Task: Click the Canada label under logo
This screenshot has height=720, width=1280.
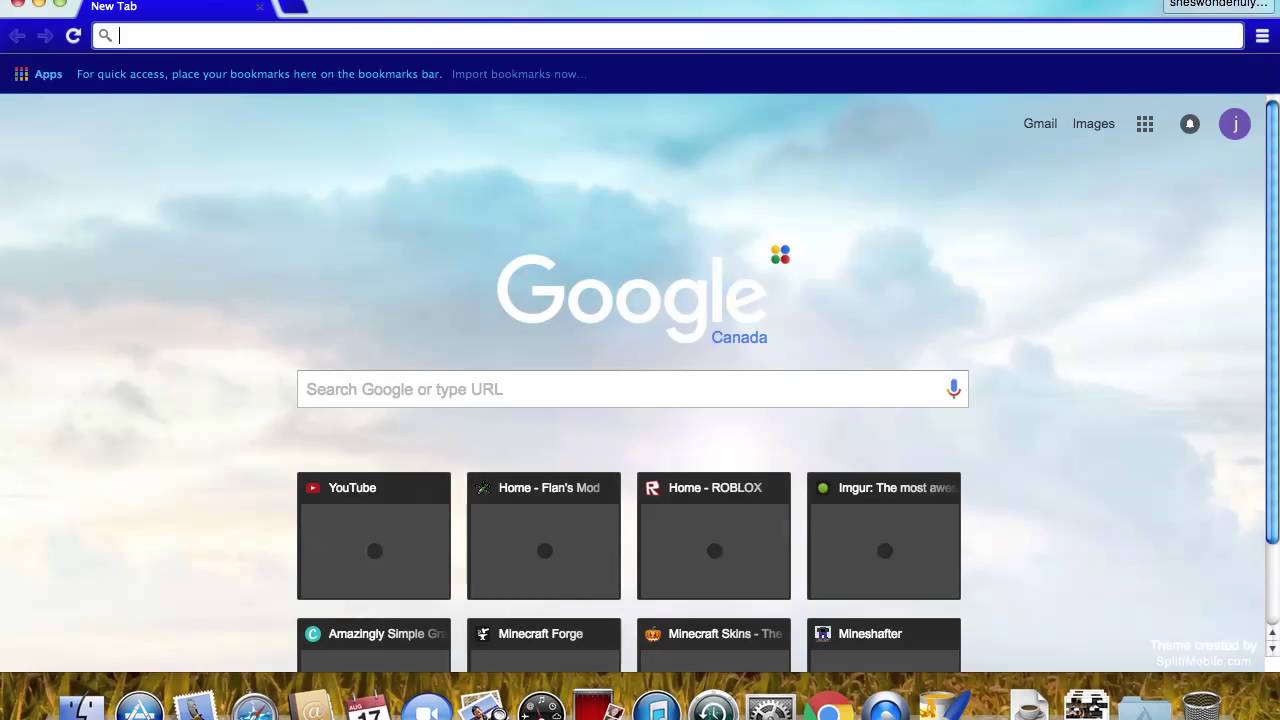Action: coord(739,337)
